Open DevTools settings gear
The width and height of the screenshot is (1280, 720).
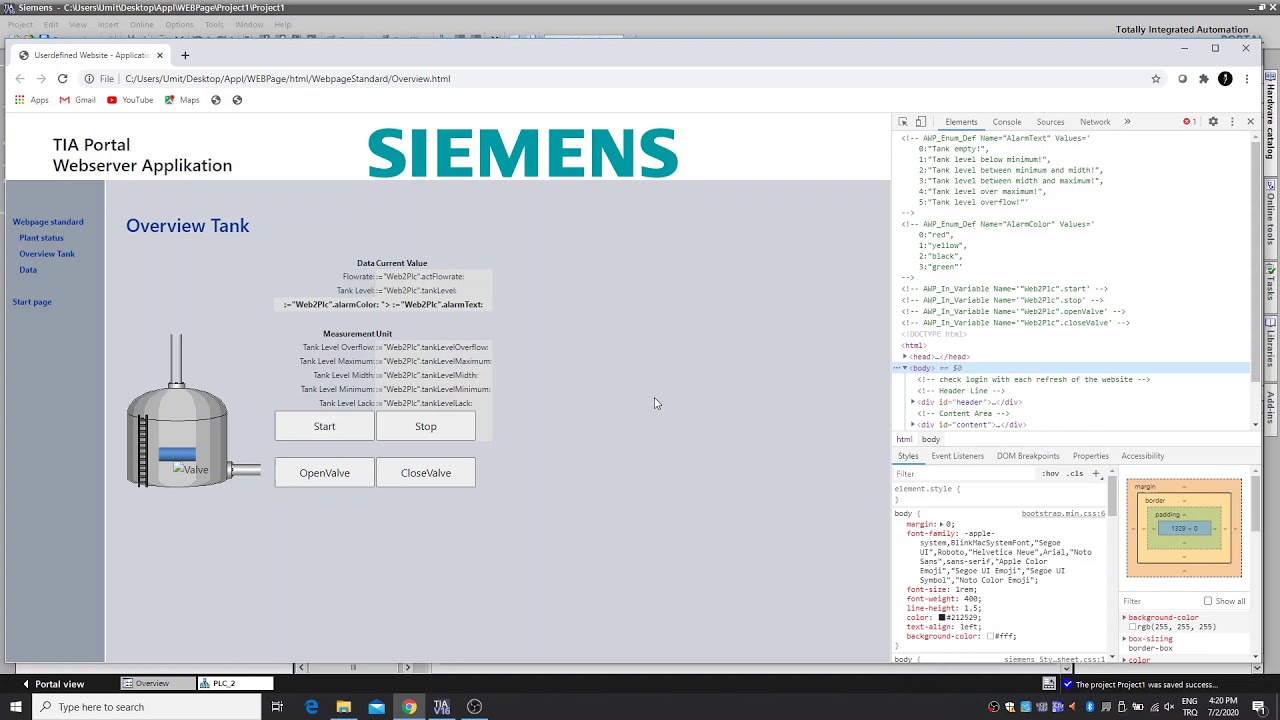click(1213, 122)
